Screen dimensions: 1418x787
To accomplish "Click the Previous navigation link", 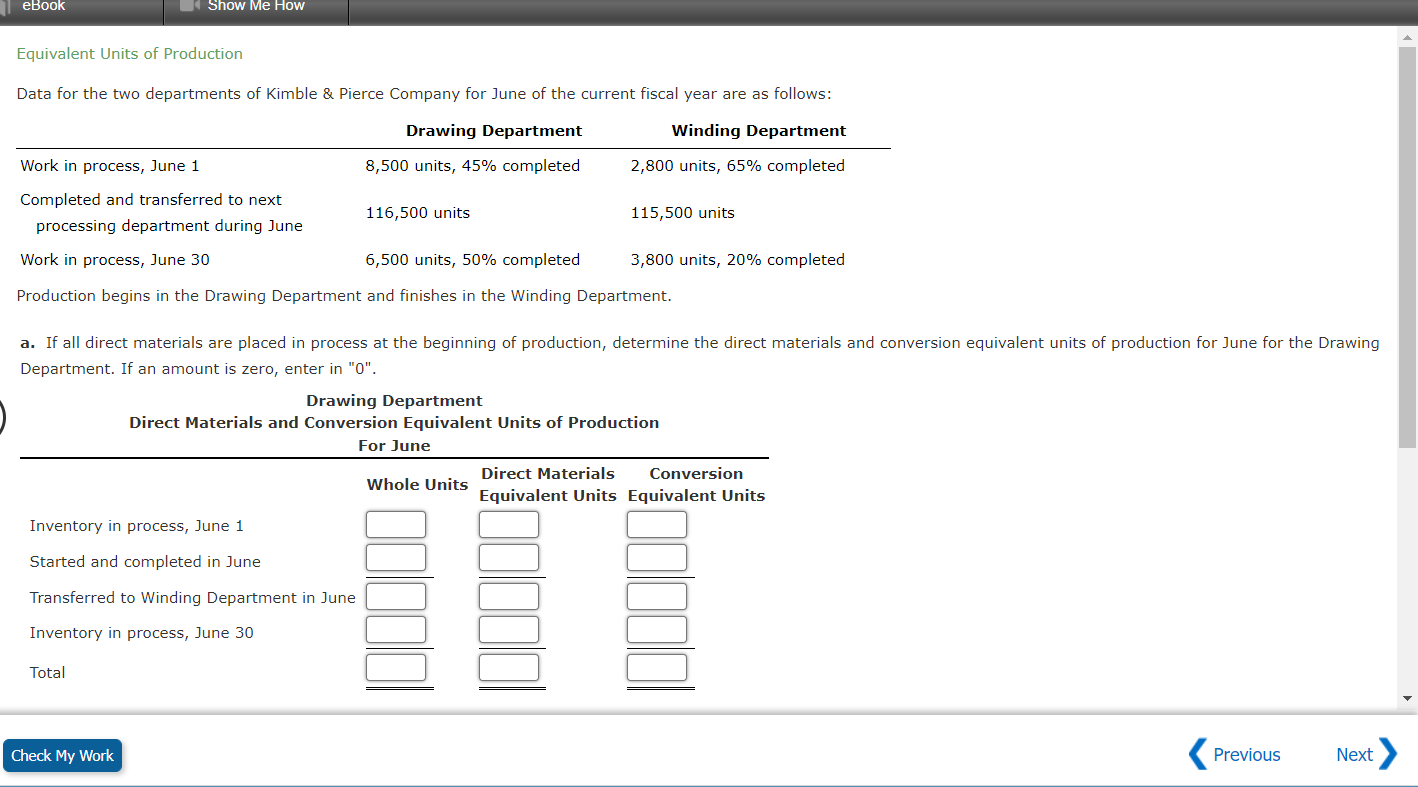I will 1245,754.
